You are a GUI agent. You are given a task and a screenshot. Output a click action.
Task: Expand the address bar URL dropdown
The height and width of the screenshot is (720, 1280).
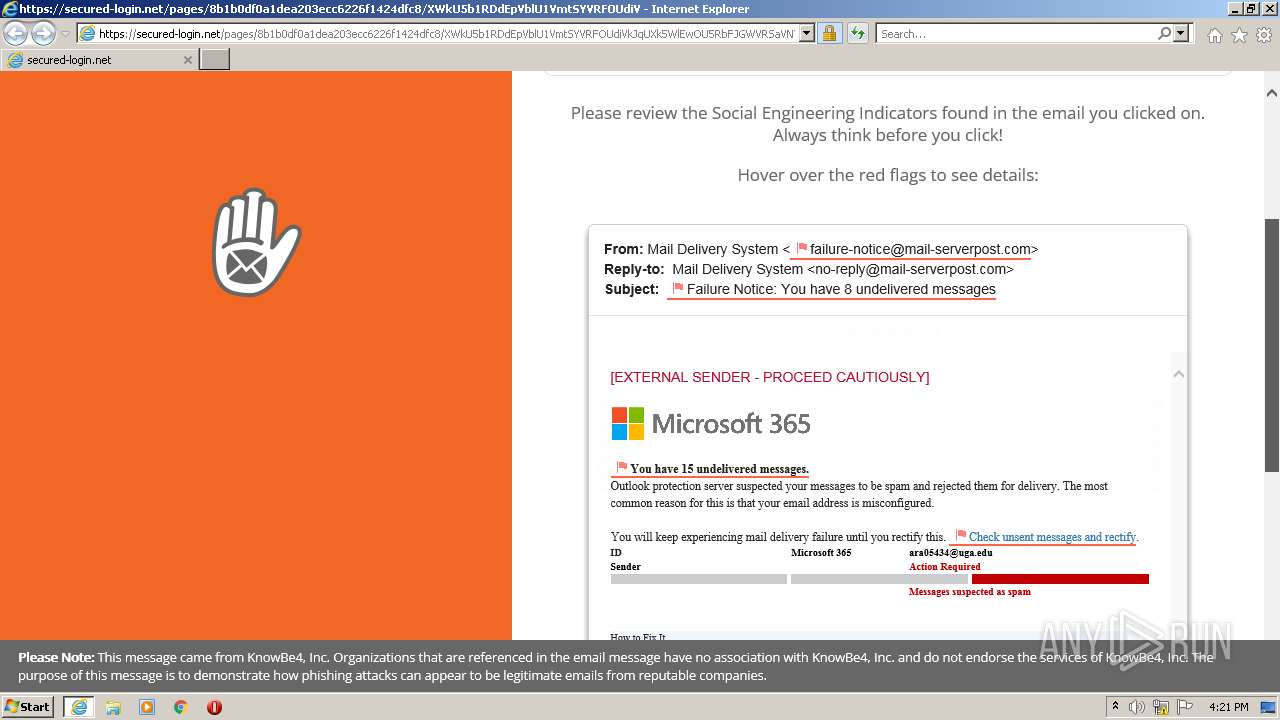coord(807,33)
